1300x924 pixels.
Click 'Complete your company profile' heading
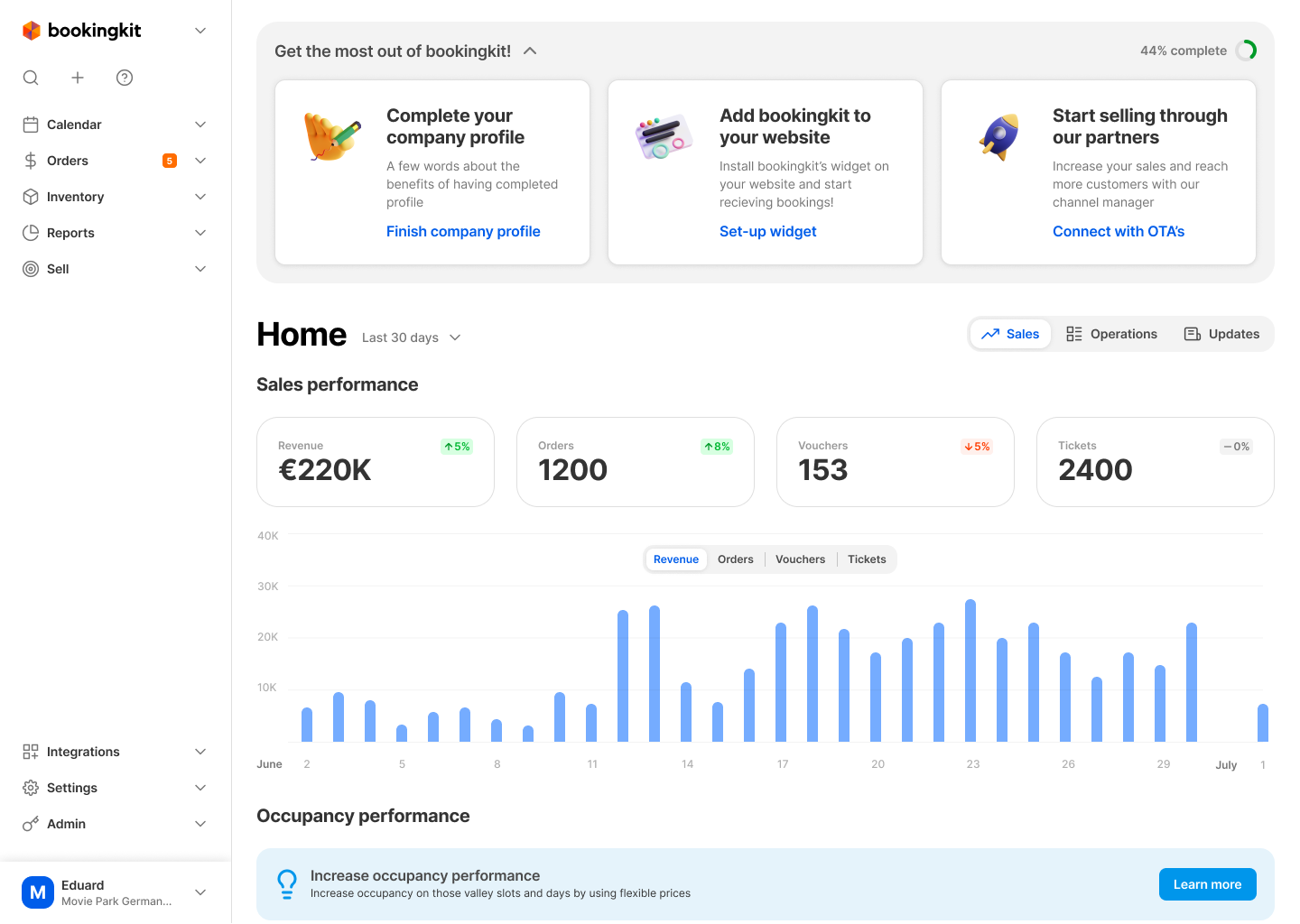tap(455, 126)
